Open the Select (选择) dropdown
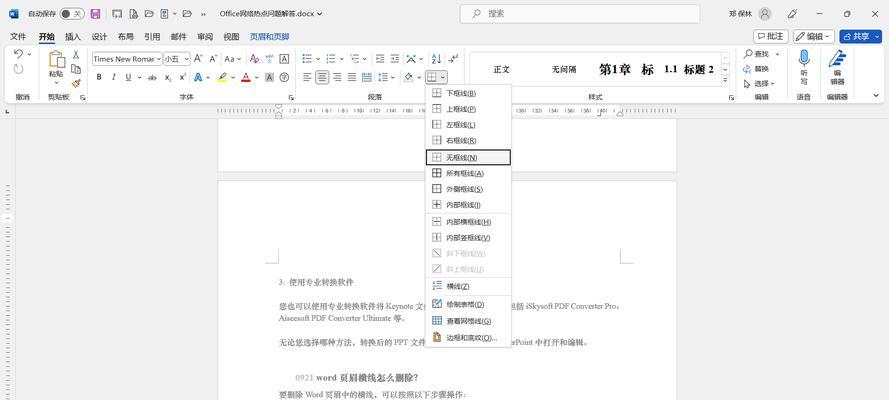This screenshot has width=889, height=400. tap(759, 83)
